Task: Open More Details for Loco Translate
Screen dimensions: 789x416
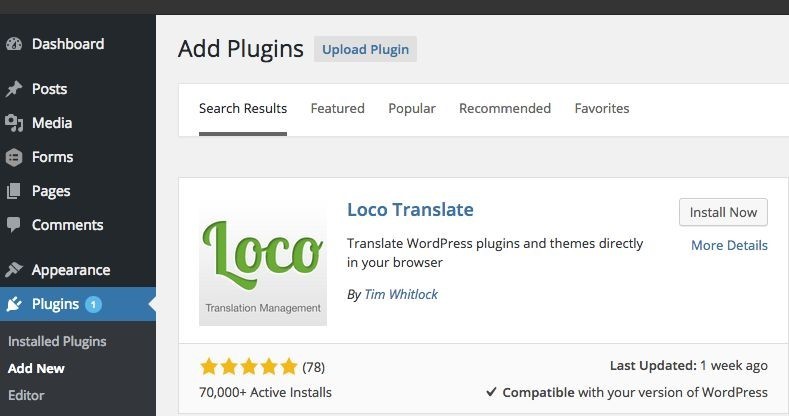Action: (x=729, y=245)
